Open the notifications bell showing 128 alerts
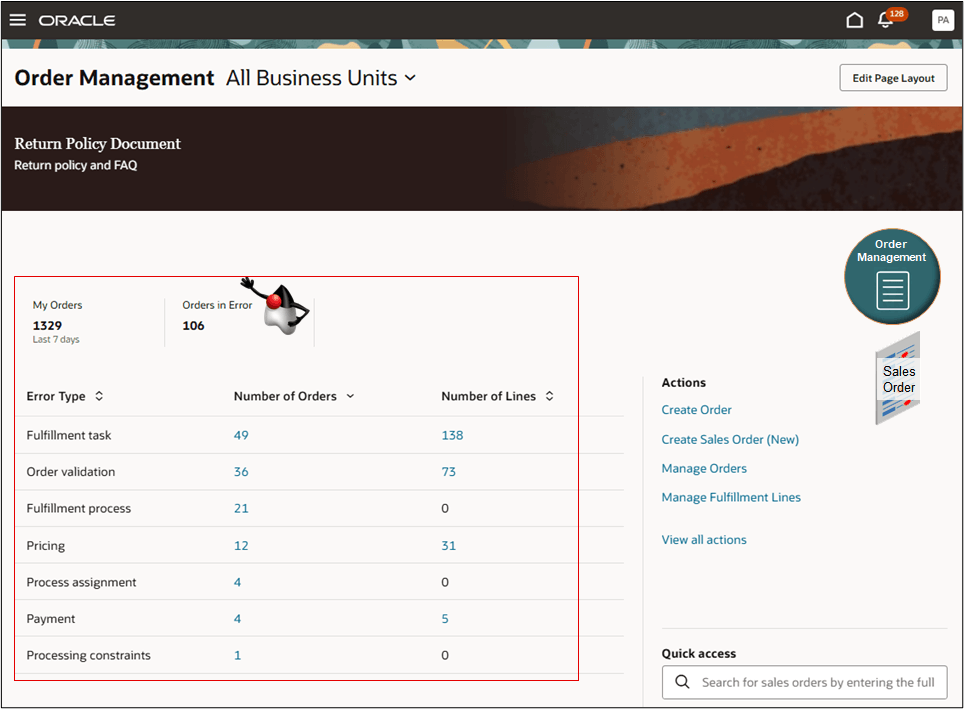This screenshot has height=710, width=964. click(x=886, y=20)
